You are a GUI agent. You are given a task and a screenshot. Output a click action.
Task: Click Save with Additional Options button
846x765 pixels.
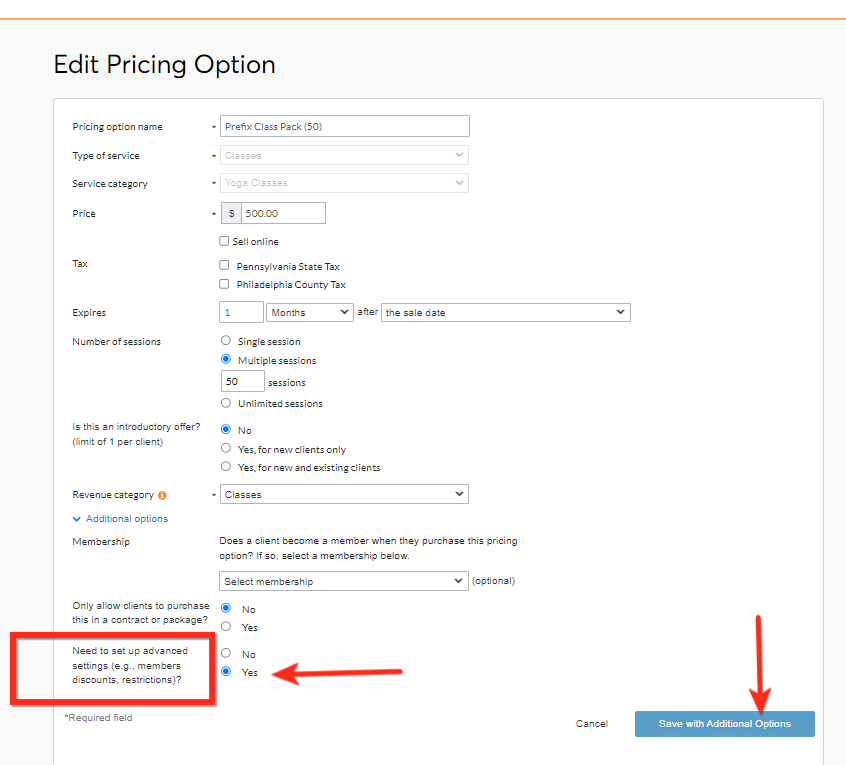point(724,724)
